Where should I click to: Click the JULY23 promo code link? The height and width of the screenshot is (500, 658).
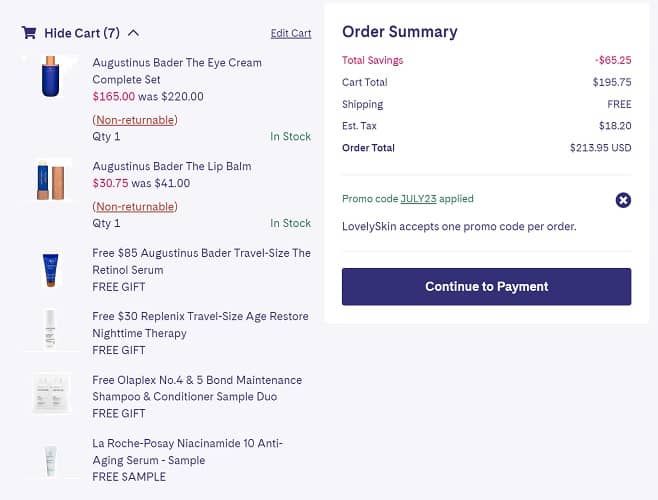pyautogui.click(x=419, y=199)
